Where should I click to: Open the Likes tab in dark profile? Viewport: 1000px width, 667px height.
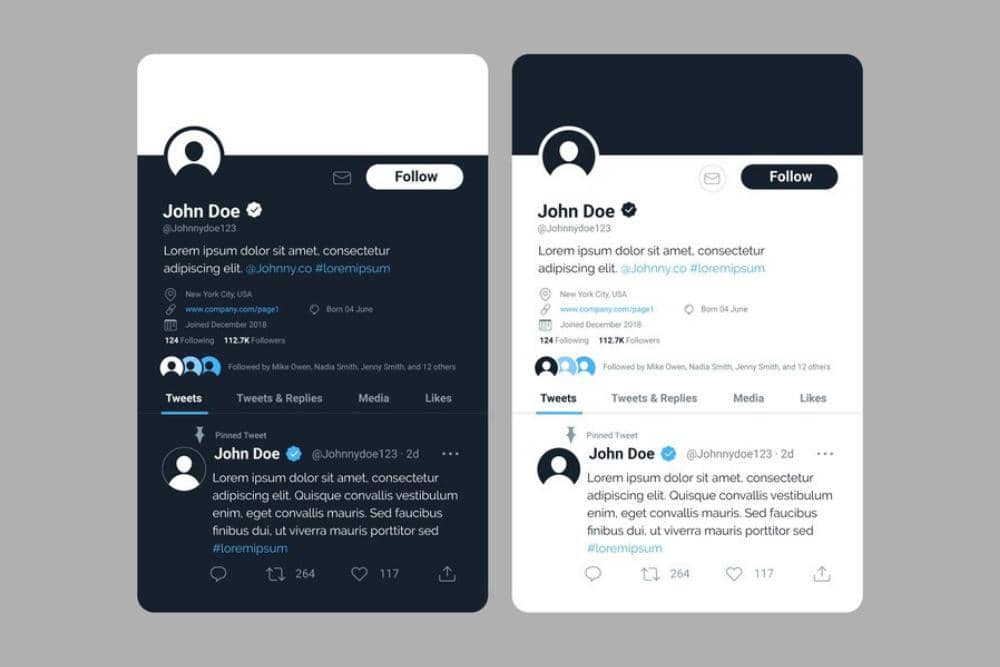(438, 398)
